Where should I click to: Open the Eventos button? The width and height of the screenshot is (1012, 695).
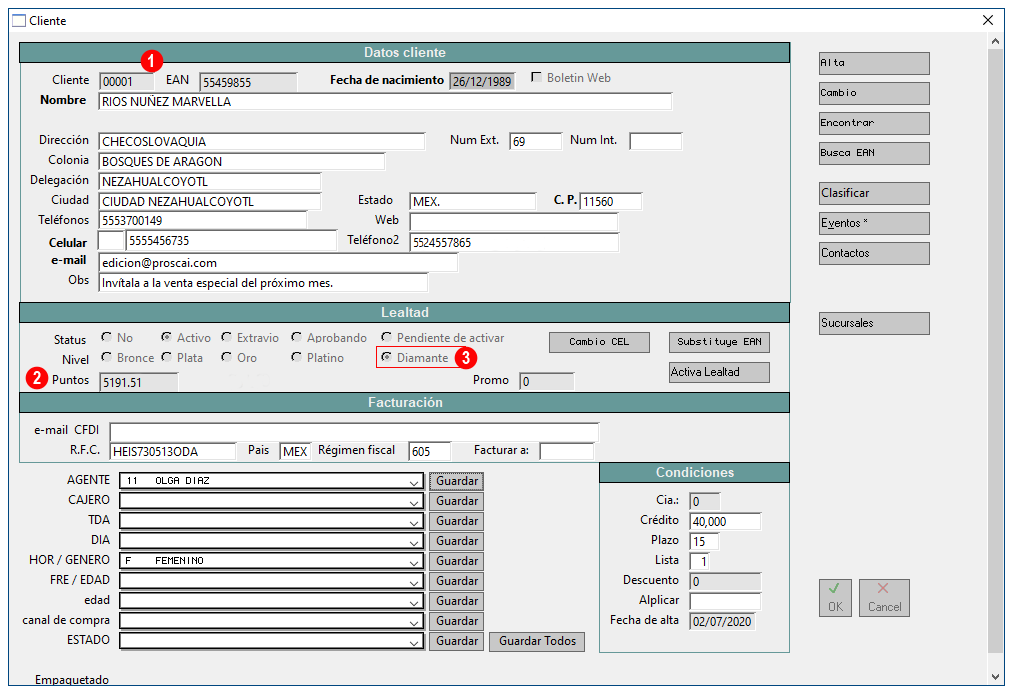pyautogui.click(x=875, y=223)
